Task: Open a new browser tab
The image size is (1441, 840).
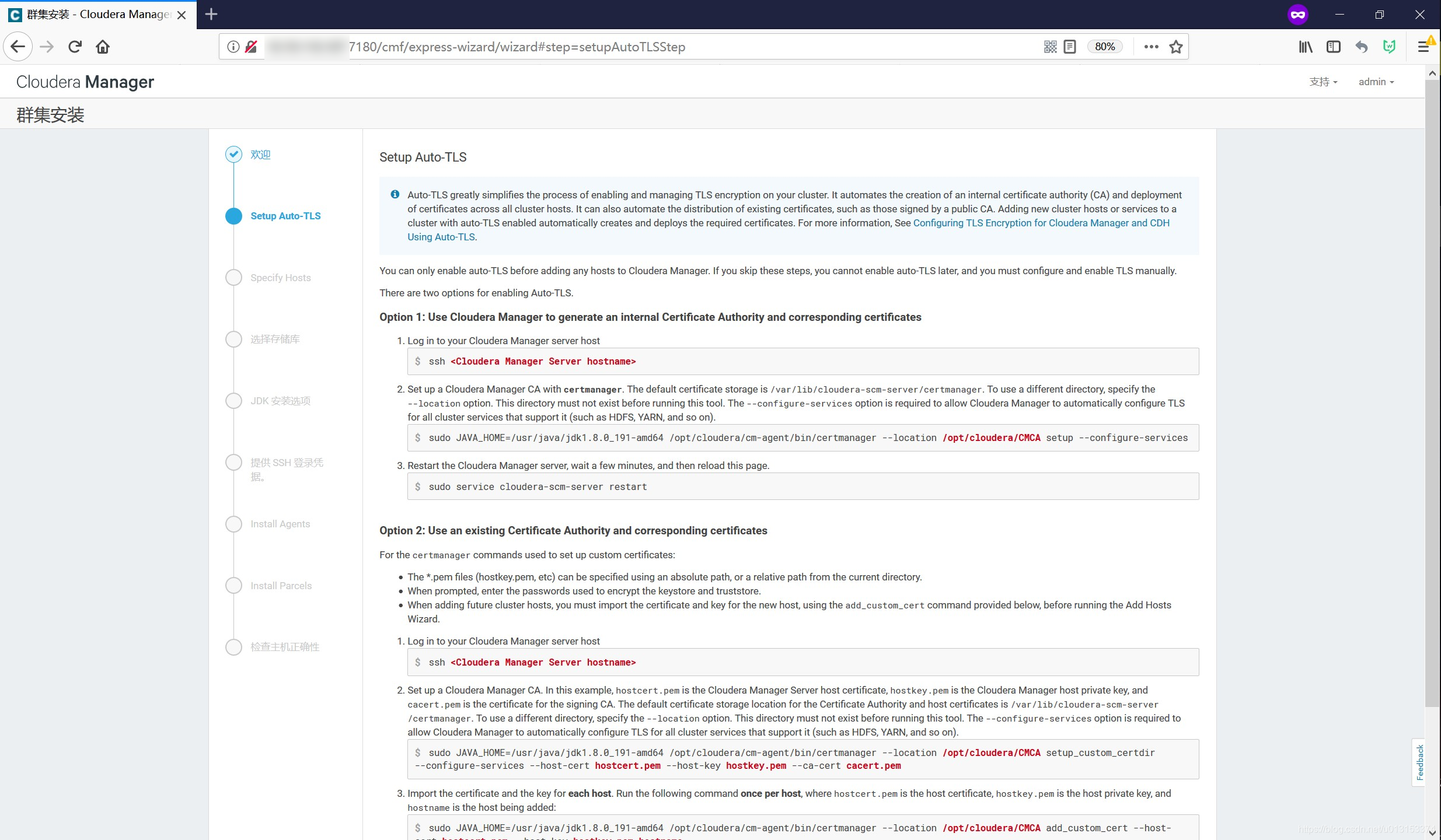Action: point(211,15)
